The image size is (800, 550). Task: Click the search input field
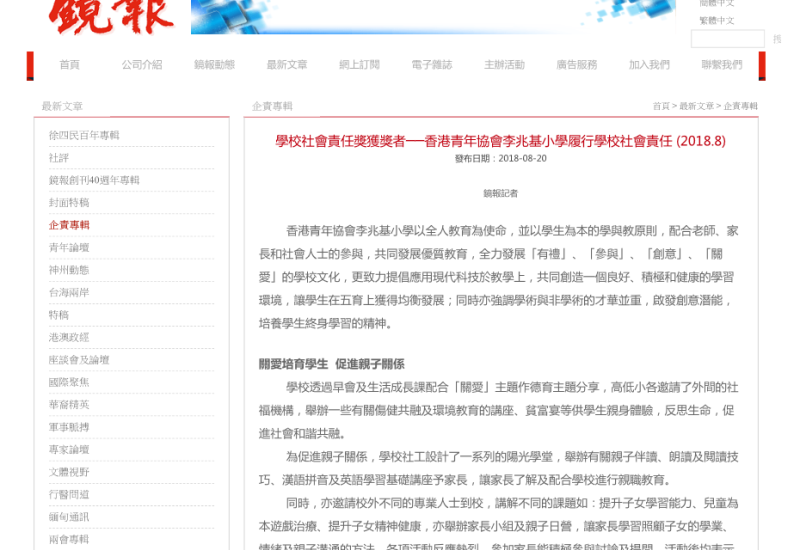[727, 39]
